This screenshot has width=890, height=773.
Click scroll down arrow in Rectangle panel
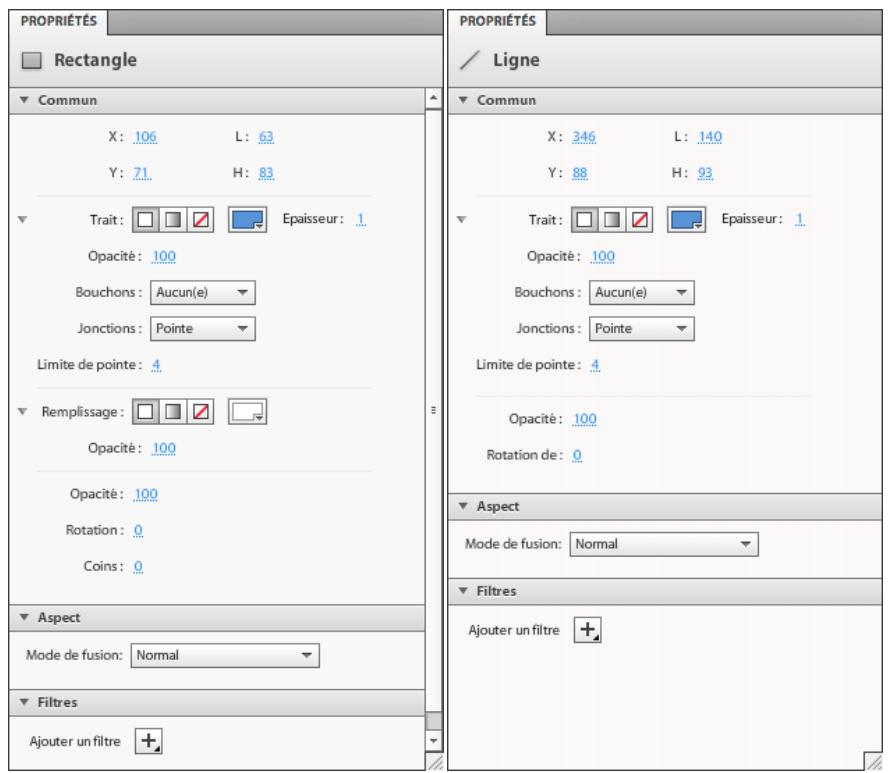click(x=433, y=740)
